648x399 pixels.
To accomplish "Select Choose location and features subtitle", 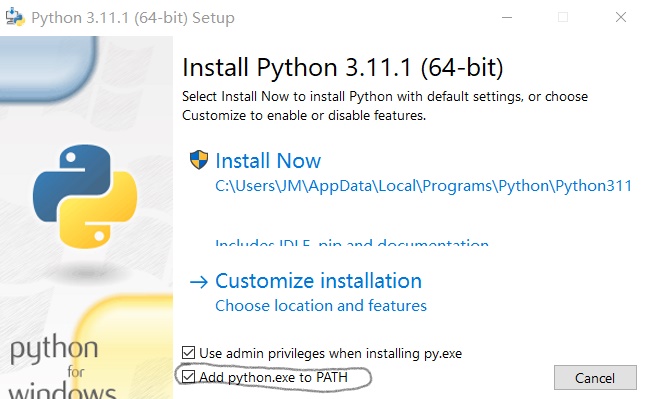I will tap(321, 306).
